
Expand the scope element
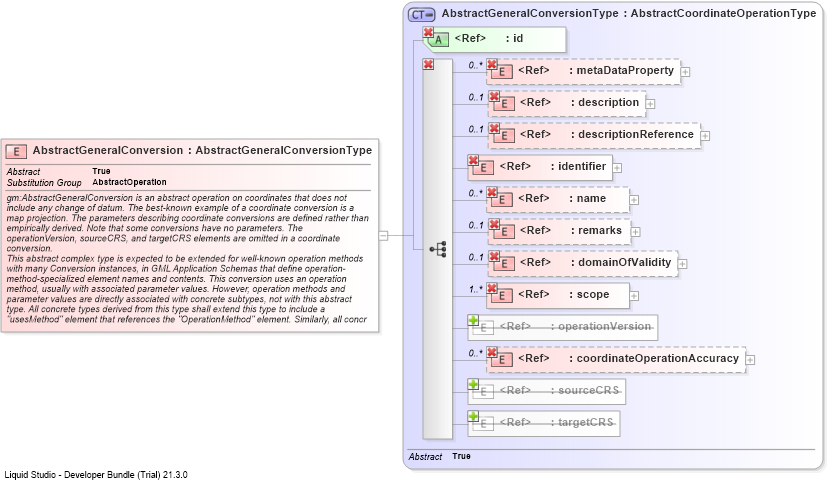[634, 296]
